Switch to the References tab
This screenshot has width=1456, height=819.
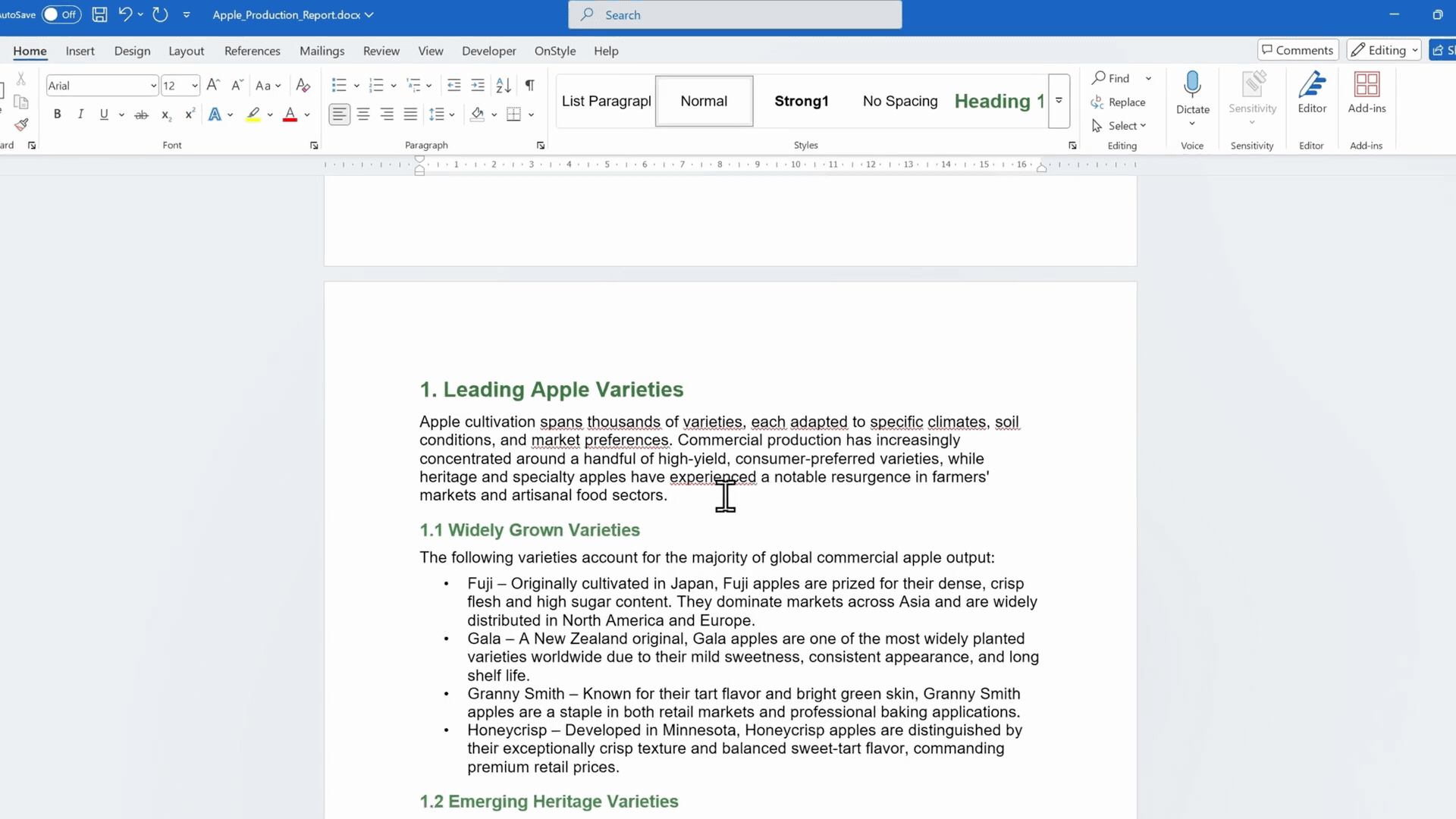(x=252, y=51)
